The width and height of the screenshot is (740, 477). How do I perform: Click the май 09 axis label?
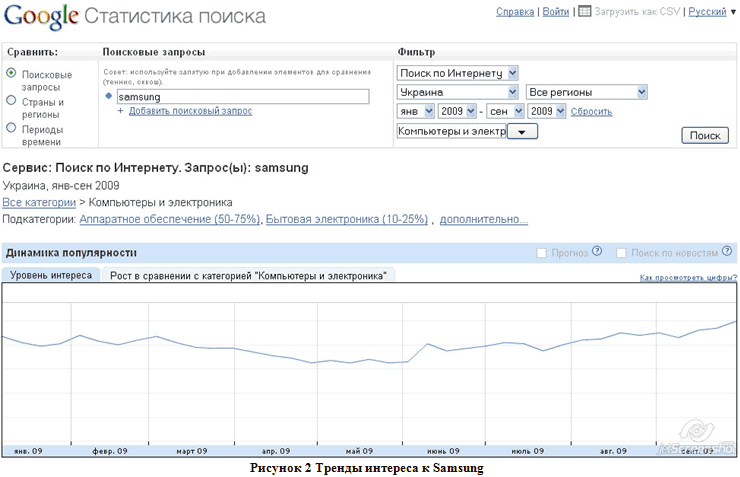359,451
